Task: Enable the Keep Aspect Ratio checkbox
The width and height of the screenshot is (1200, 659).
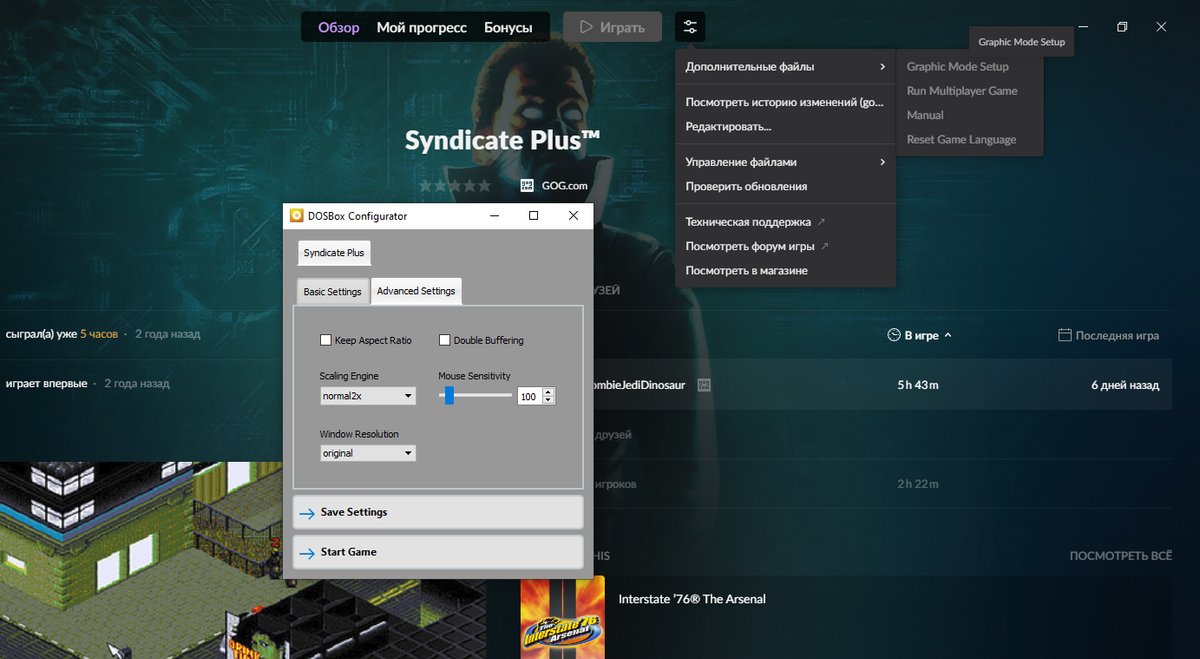Action: (x=326, y=340)
